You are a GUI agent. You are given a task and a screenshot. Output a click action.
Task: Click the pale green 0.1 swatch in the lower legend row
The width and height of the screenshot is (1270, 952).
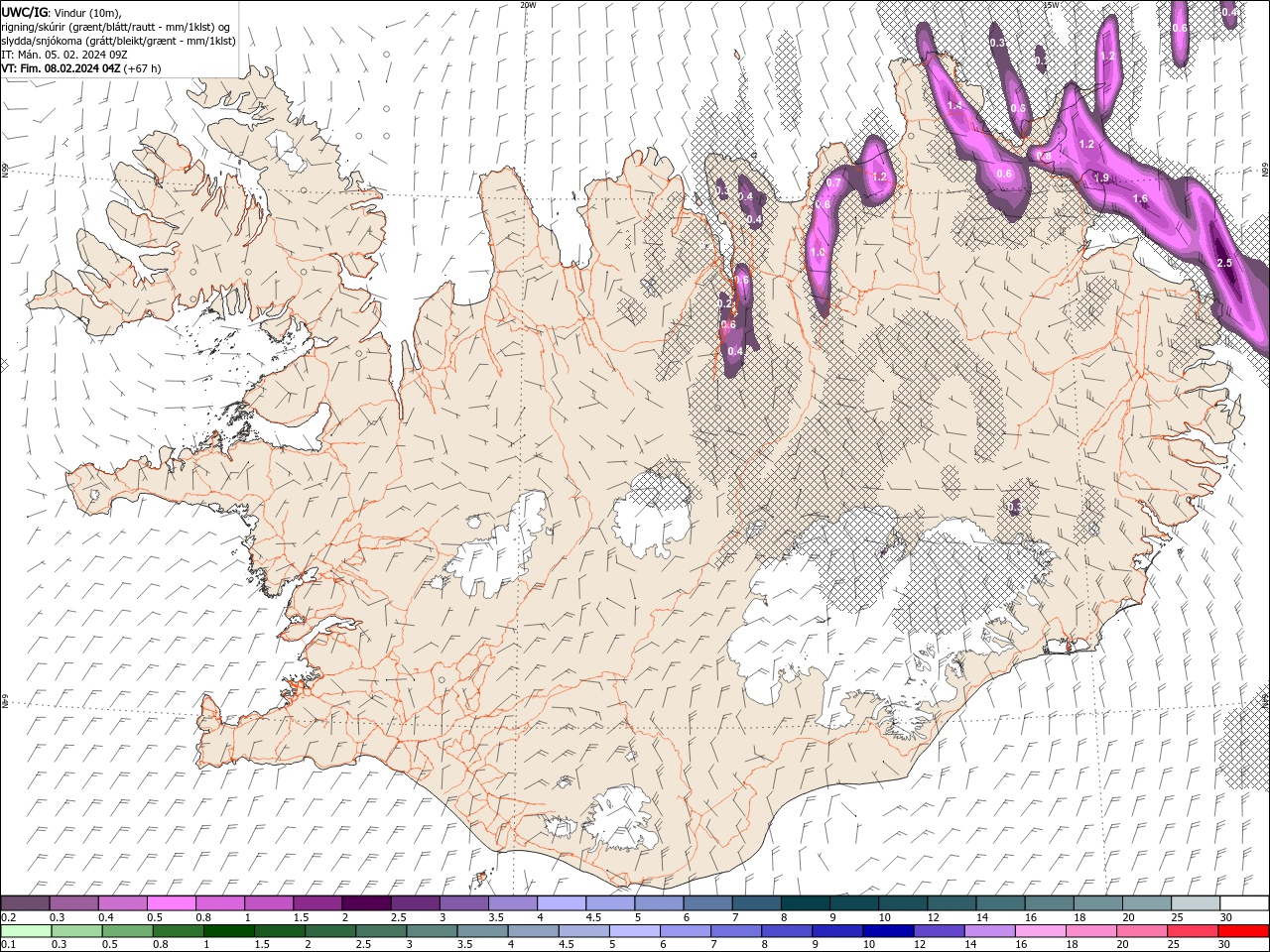click(x=25, y=931)
